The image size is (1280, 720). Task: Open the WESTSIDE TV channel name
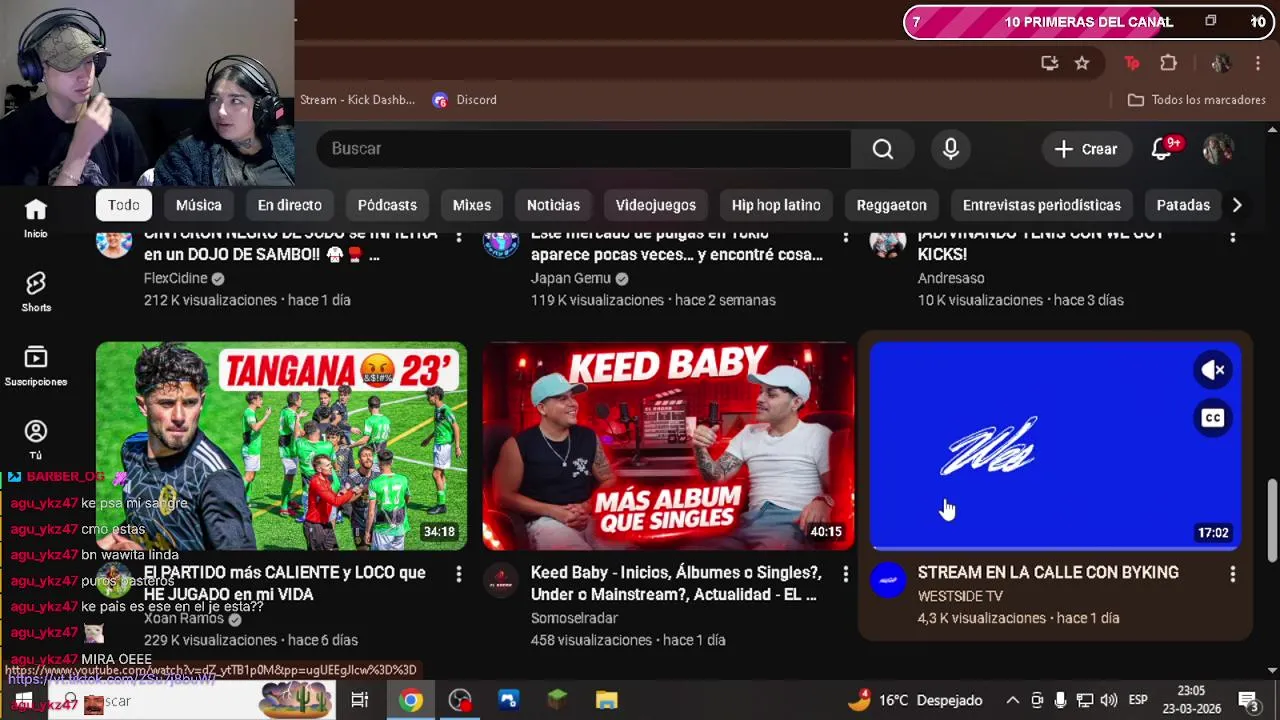960,596
